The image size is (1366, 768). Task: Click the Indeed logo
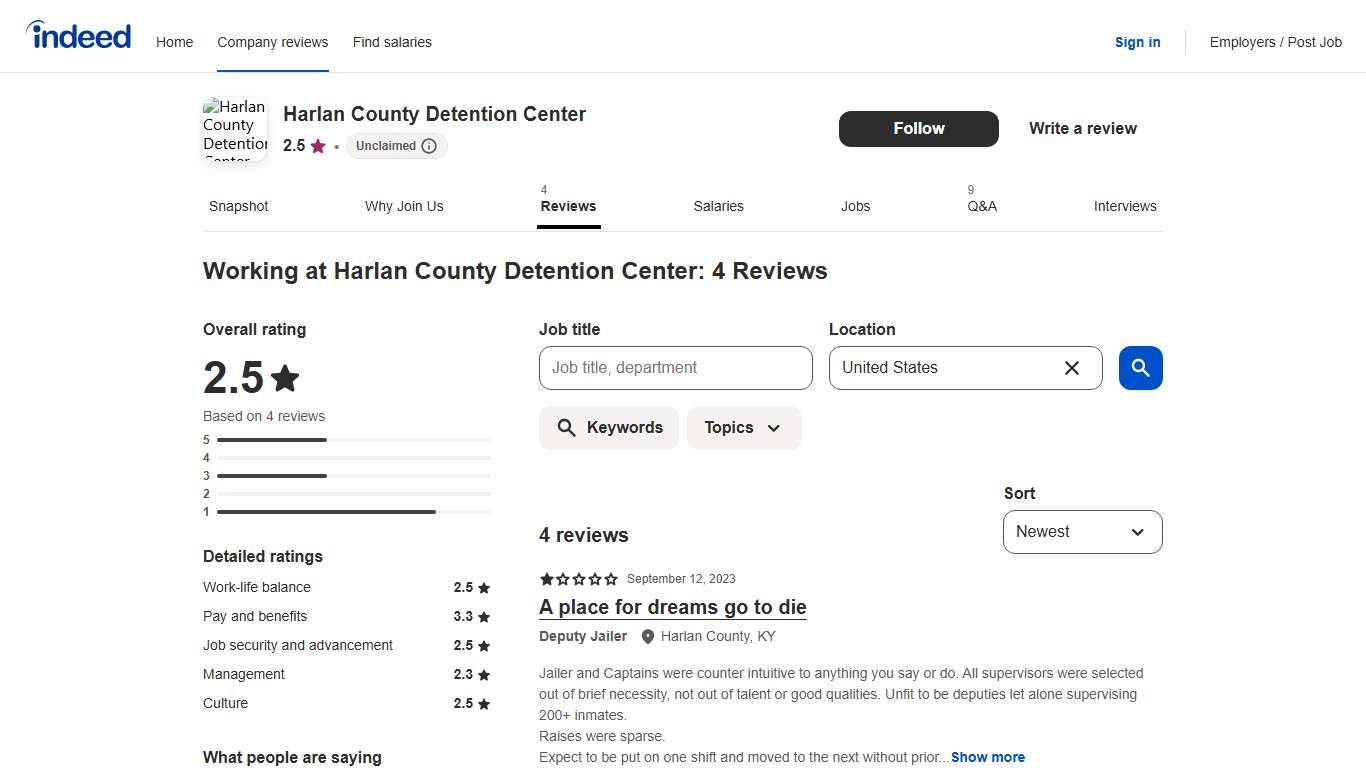pos(78,35)
